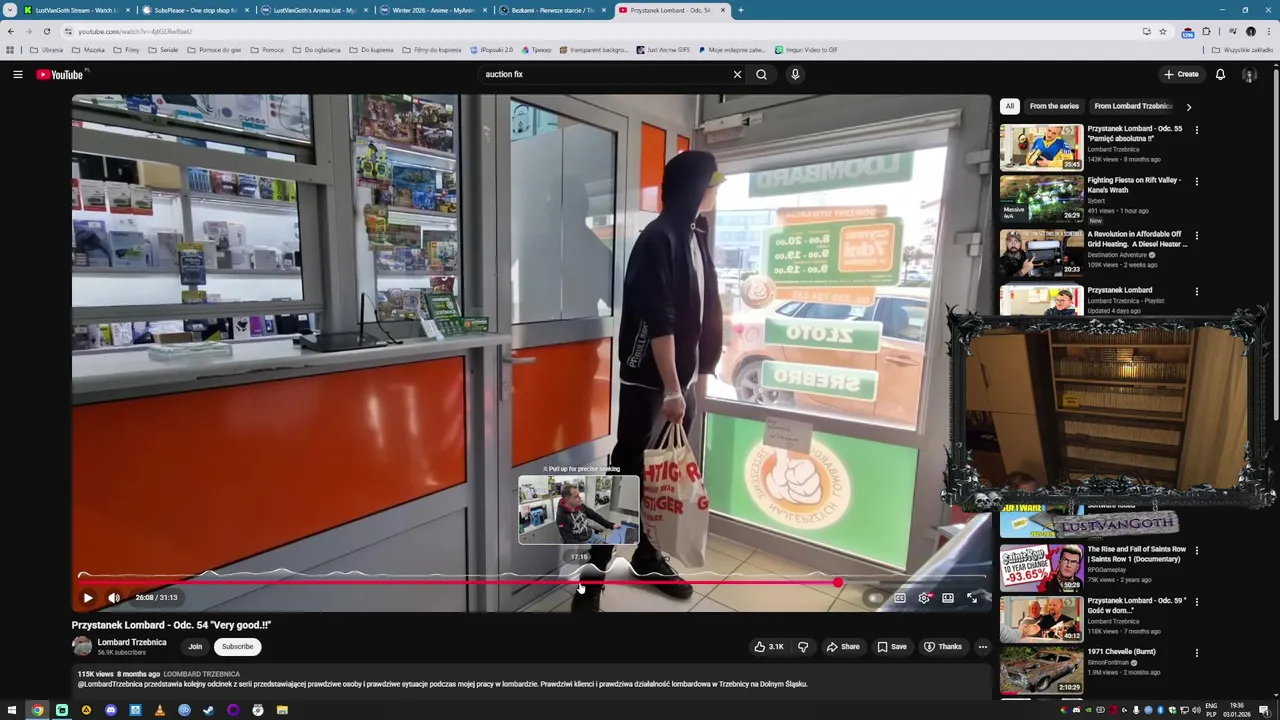Image resolution: width=1280 pixels, height=720 pixels.
Task: Open the 'Just Anime GIFS' bookmark
Action: pyautogui.click(x=663, y=49)
